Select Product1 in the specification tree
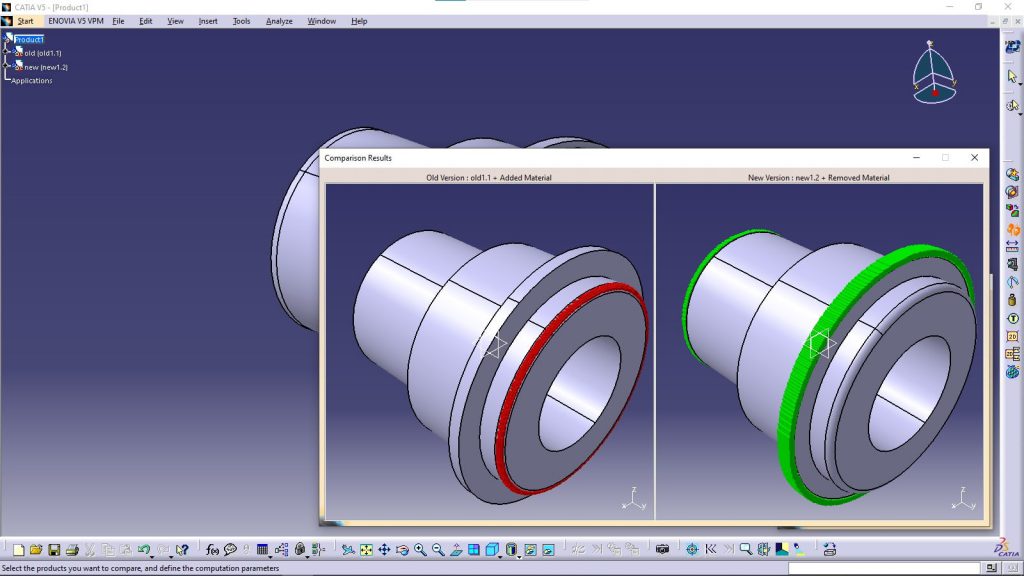The width and height of the screenshot is (1024, 576). coord(29,39)
